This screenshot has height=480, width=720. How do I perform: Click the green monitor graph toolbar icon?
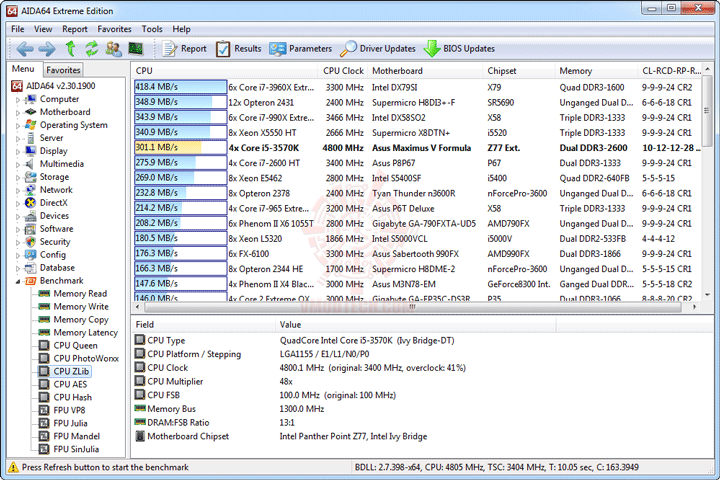click(x=135, y=48)
